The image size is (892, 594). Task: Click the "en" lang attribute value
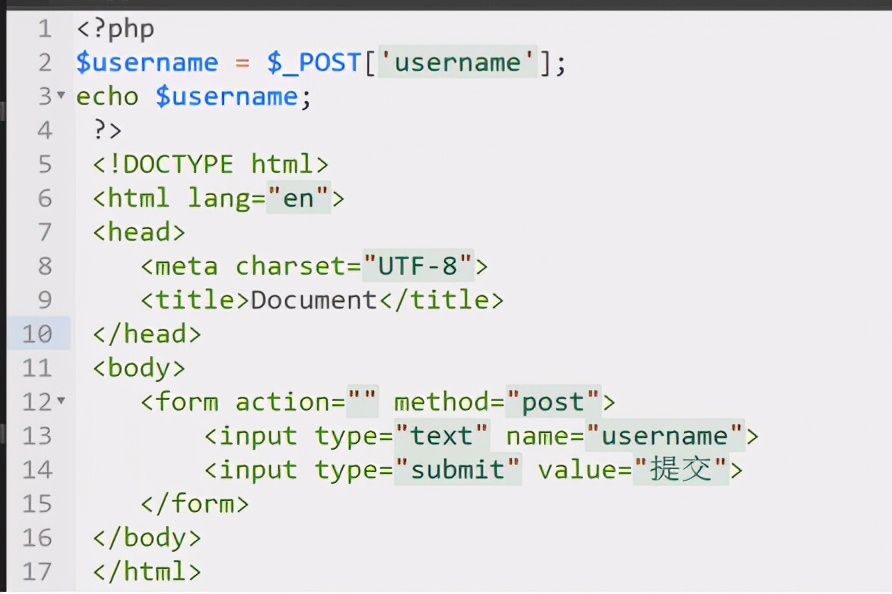[300, 197]
